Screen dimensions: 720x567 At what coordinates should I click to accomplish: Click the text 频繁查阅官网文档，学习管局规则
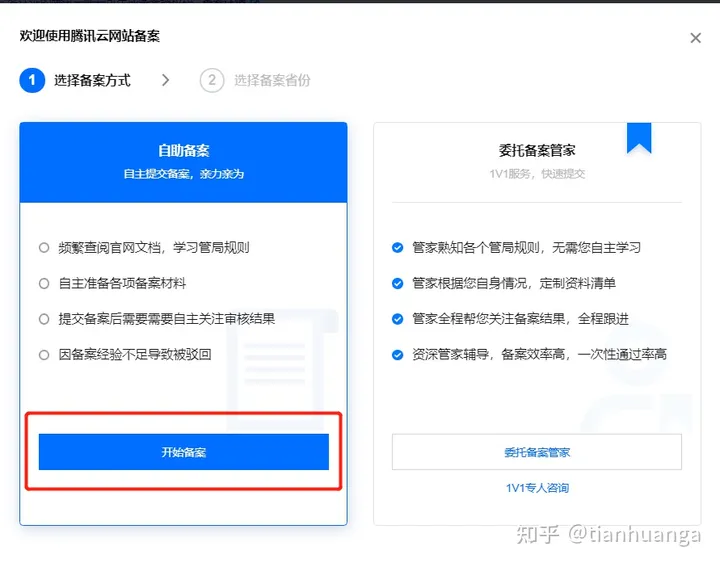[x=154, y=248]
